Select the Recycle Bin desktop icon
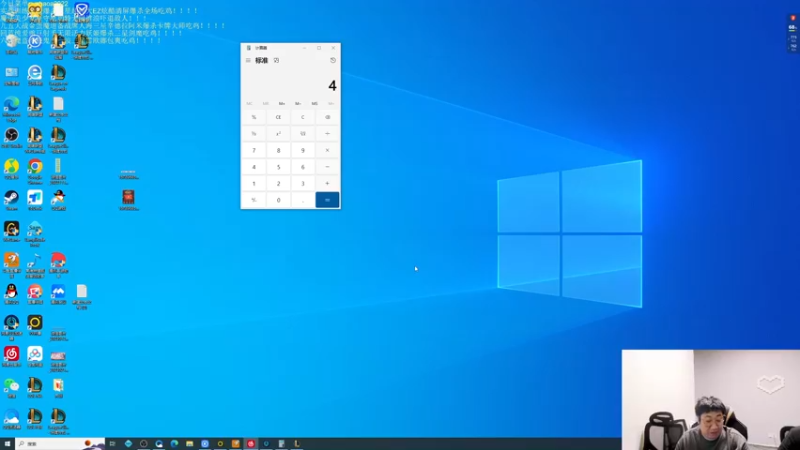Image resolution: width=800 pixels, height=450 pixels. click(11, 44)
